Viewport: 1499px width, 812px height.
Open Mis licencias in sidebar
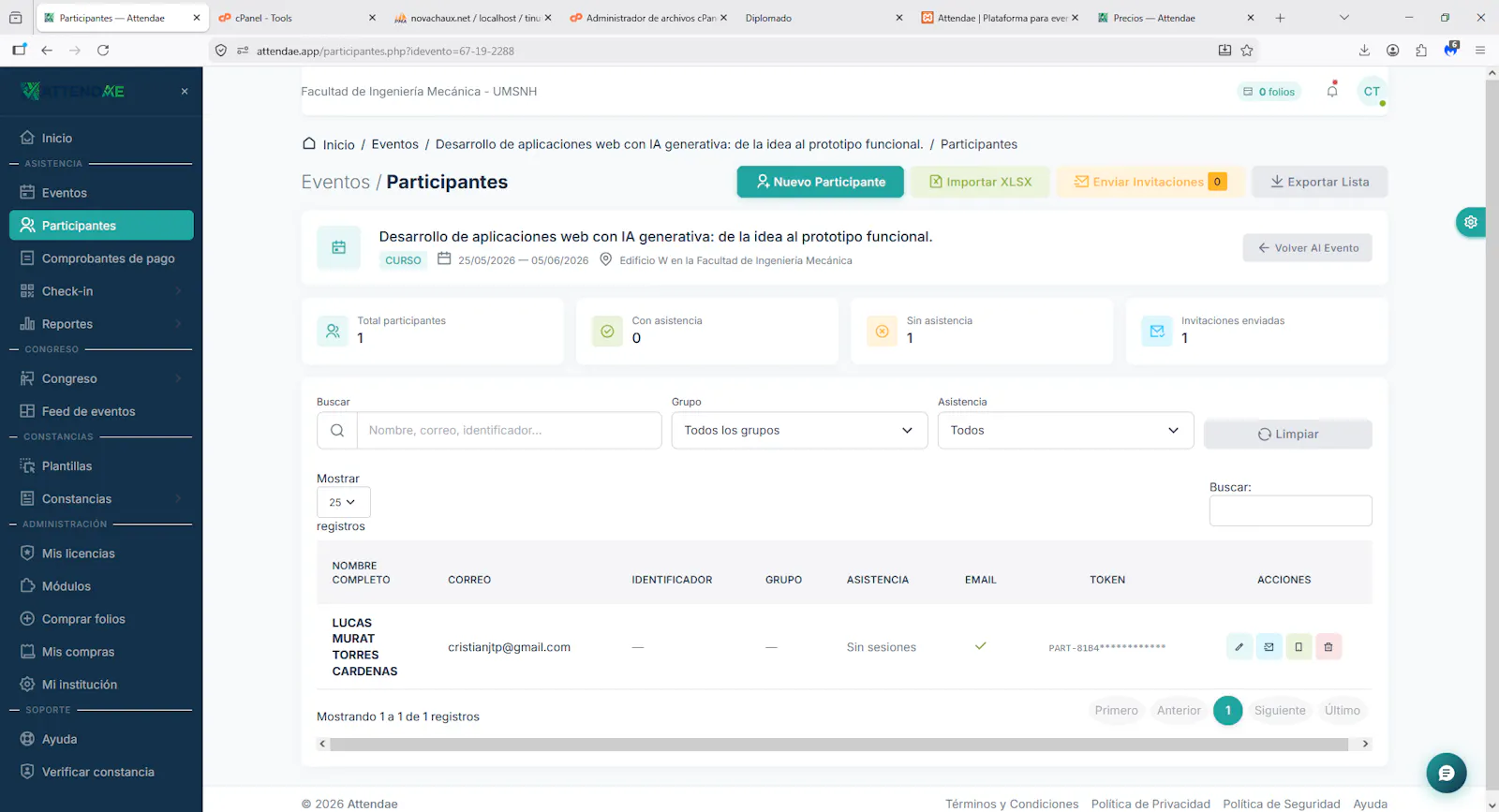101,554
